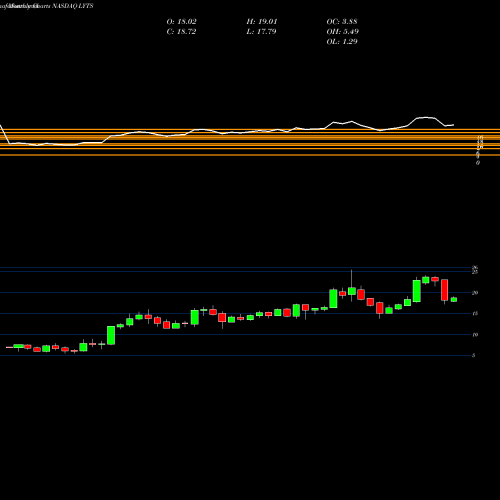
Task: Select the close value 'C: 18.72'
Action: (181, 32)
